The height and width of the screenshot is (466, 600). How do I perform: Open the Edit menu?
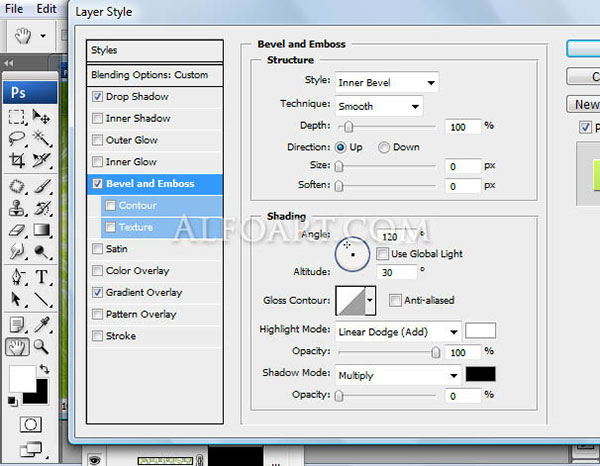click(46, 8)
